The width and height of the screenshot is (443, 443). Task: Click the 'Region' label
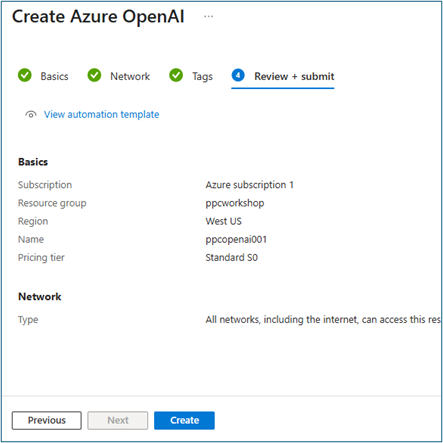(33, 222)
